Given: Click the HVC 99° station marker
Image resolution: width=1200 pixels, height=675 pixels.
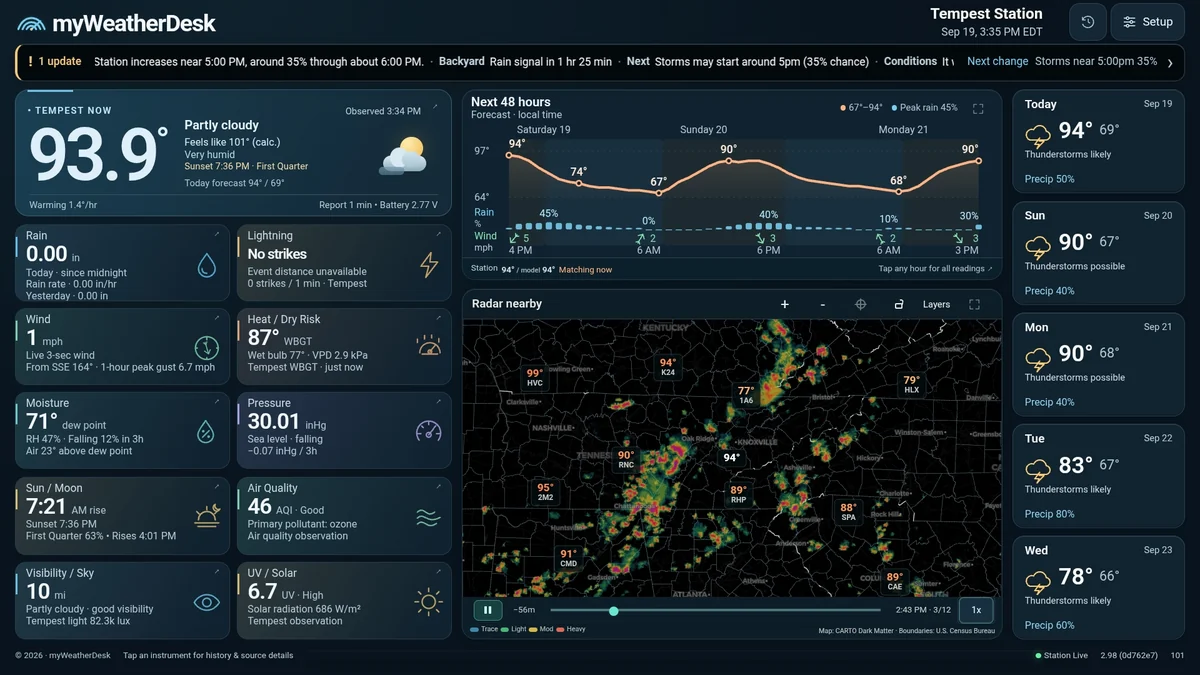Looking at the screenshot, I should (535, 378).
